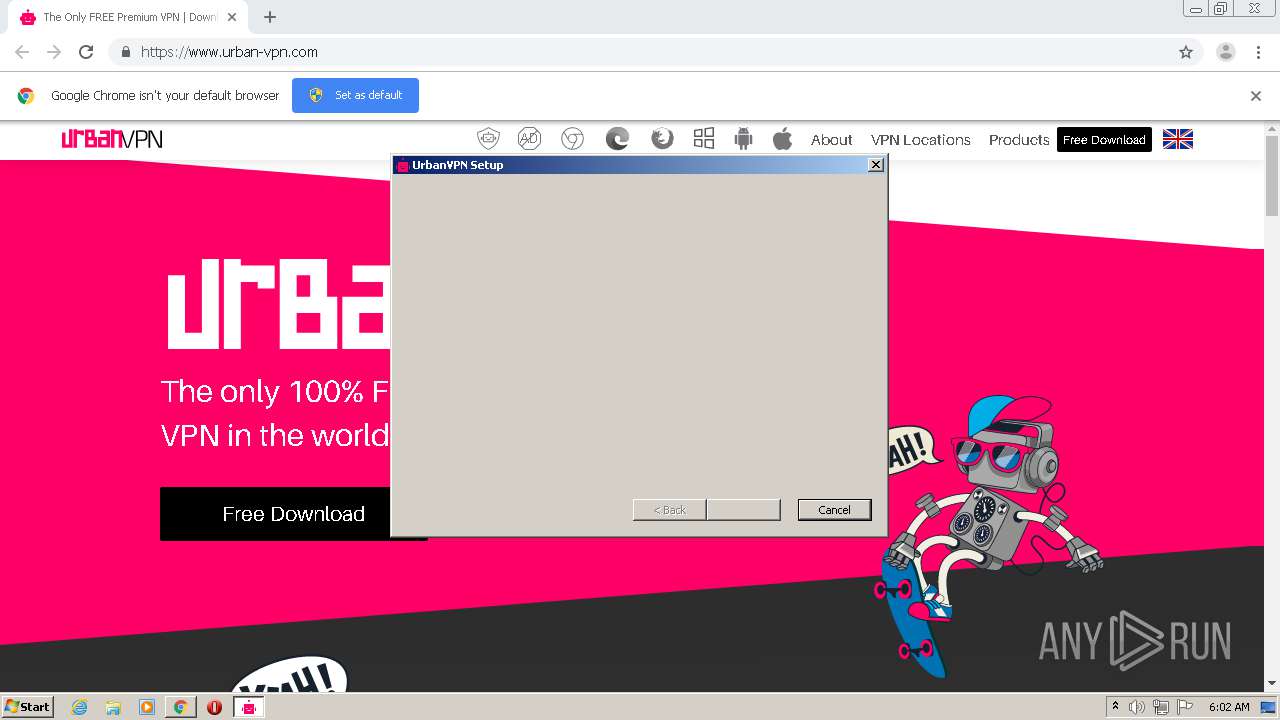1280x720 pixels.
Task: Show hidden system tray icons
Action: point(1115,707)
